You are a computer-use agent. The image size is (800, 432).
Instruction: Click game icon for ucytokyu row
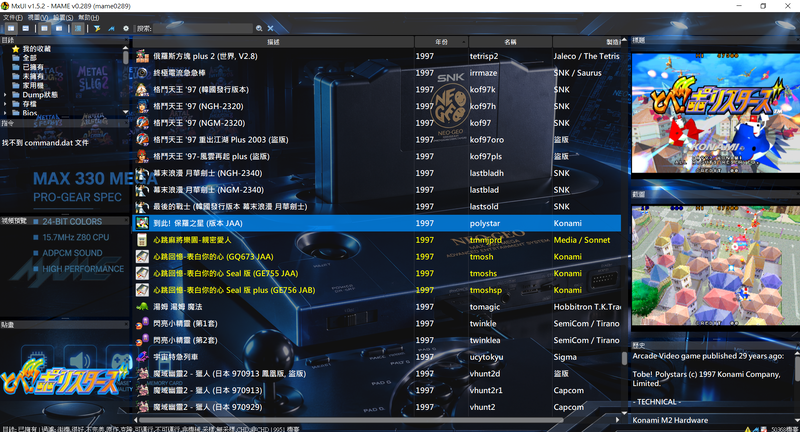(x=142, y=357)
